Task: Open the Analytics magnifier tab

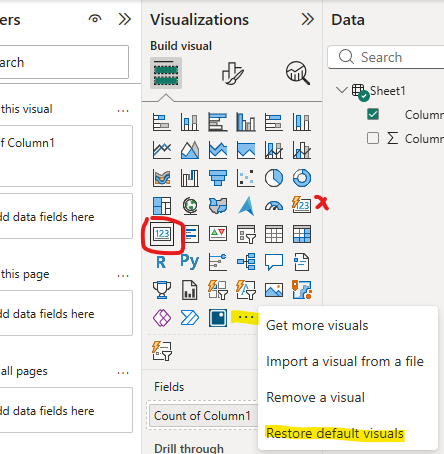Action: click(298, 73)
